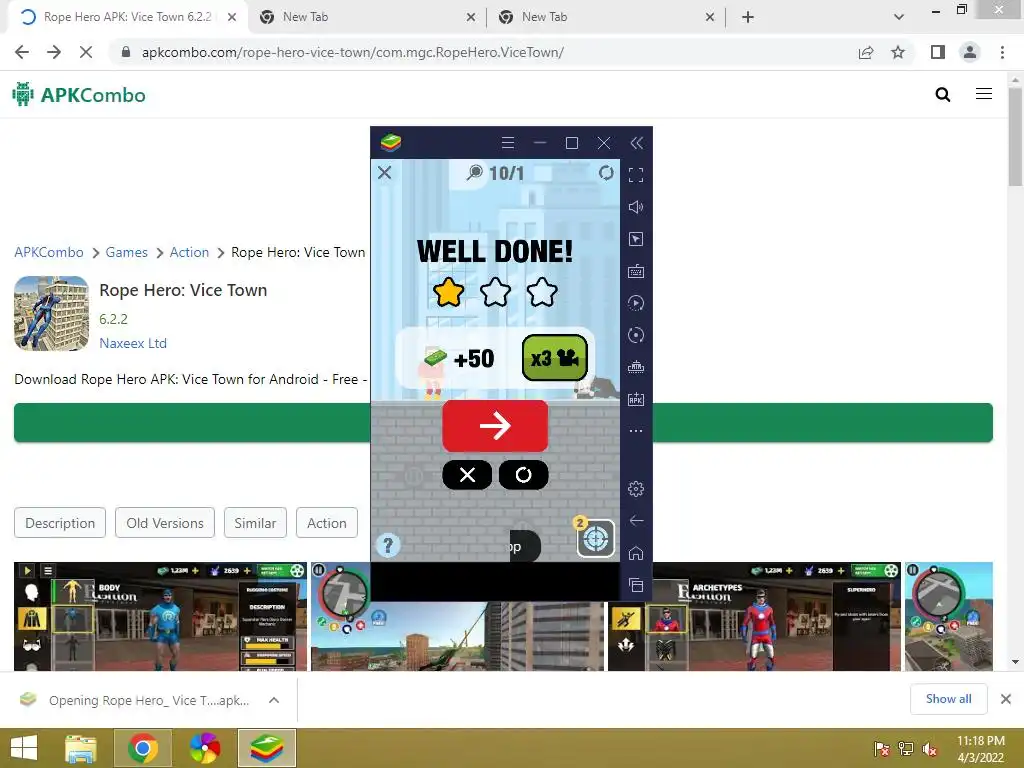Go back in Chrome
1024x768 pixels.
pos(22,52)
